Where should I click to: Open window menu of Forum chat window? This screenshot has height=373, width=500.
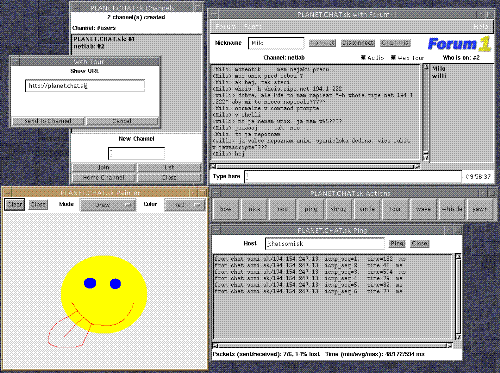(214, 14)
